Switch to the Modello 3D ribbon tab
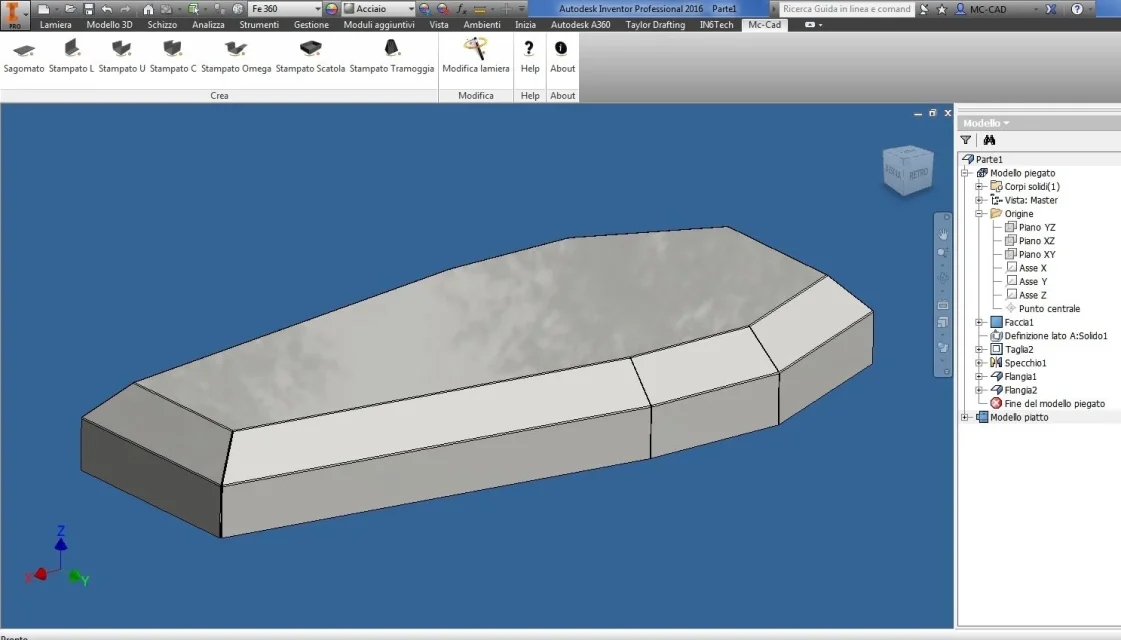This screenshot has height=640, width=1121. pyautogui.click(x=109, y=24)
